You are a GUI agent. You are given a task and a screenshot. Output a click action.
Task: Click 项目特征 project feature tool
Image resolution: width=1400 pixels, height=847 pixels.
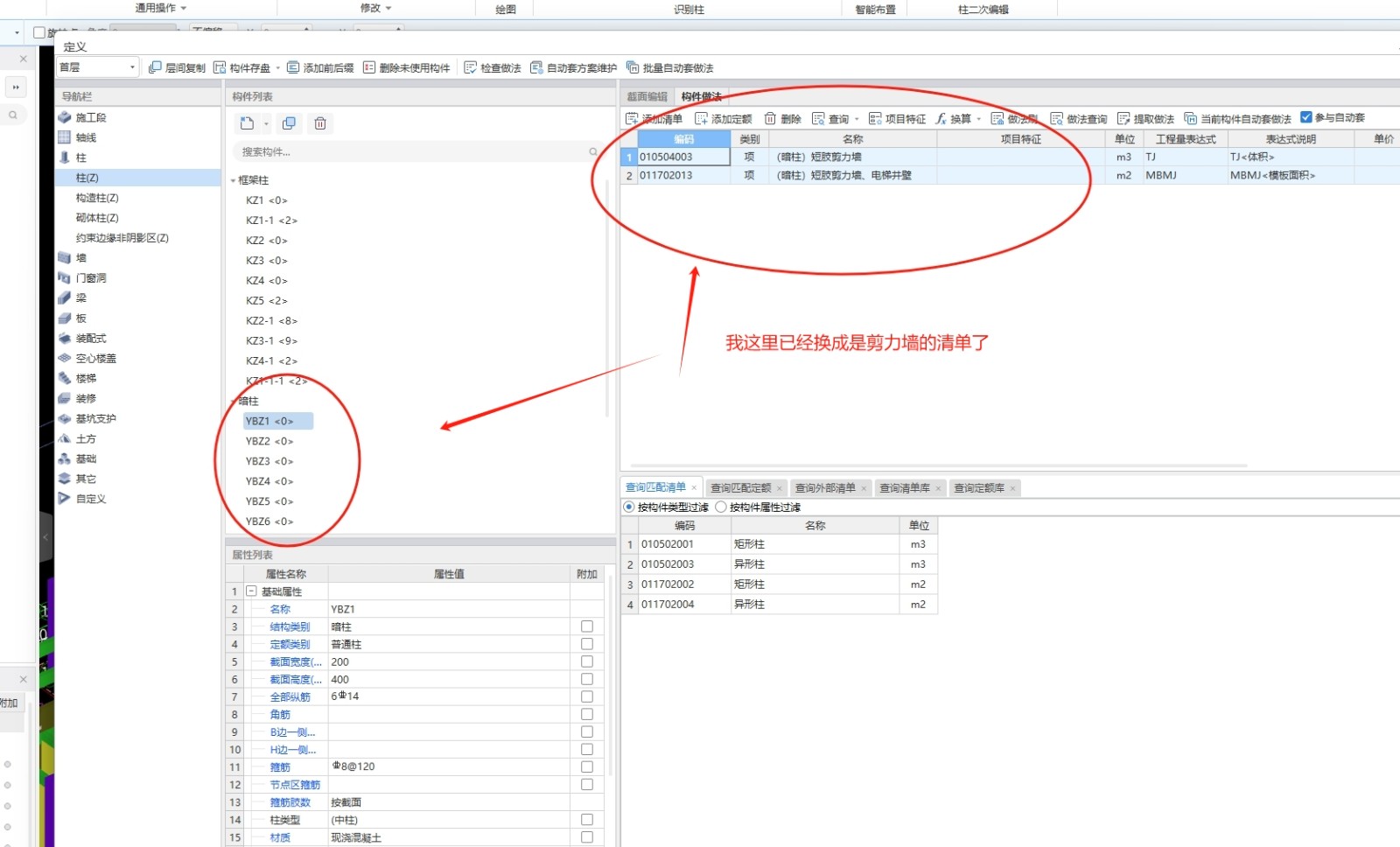click(x=897, y=119)
